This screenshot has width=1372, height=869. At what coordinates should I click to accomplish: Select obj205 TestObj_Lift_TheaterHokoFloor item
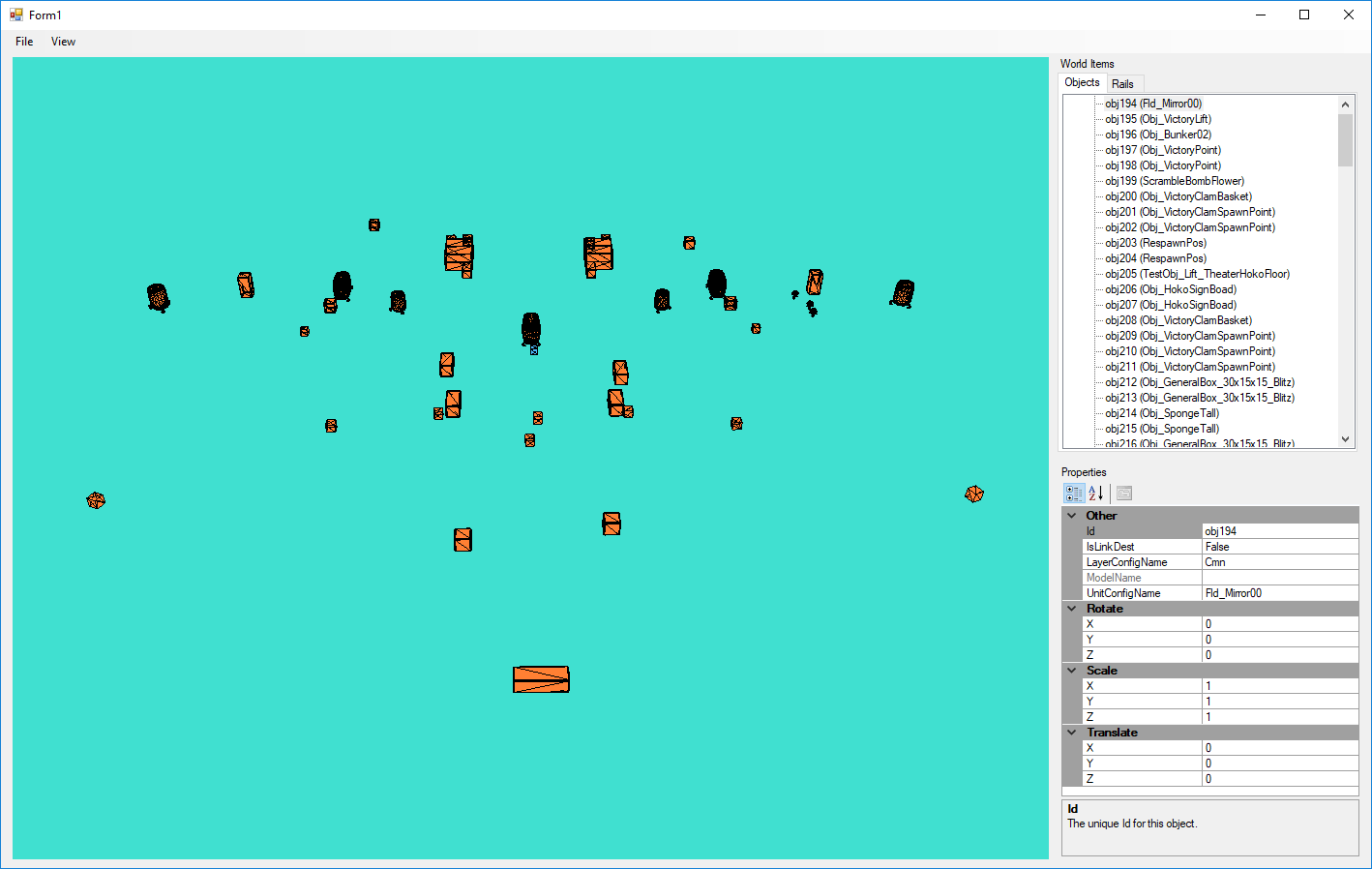pyautogui.click(x=1197, y=274)
